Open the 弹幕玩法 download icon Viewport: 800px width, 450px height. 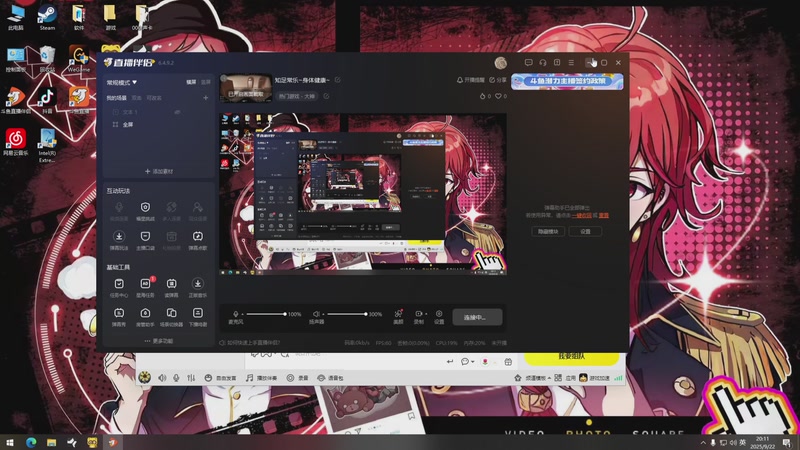(x=119, y=236)
